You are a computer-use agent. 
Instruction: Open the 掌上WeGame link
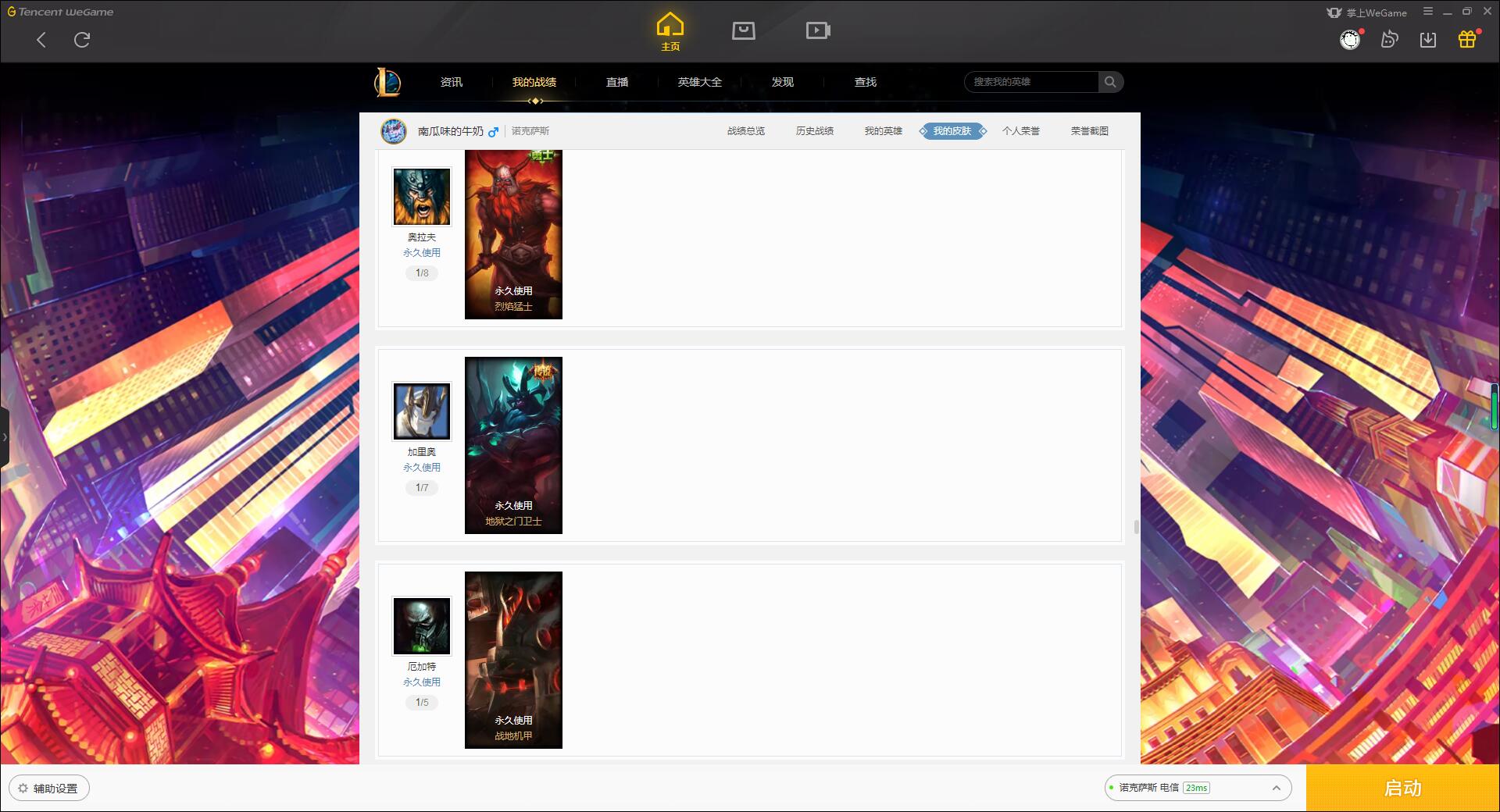tap(1366, 12)
